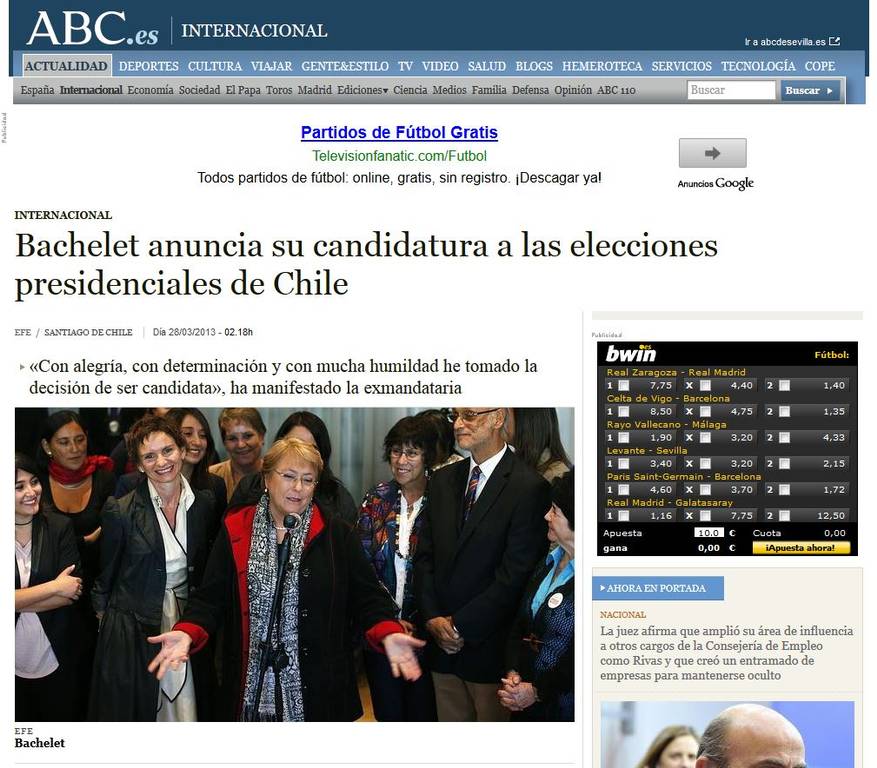877x768 pixels.
Task: Click arrow marker in Ahora en Portada header
Action: pyautogui.click(x=602, y=588)
